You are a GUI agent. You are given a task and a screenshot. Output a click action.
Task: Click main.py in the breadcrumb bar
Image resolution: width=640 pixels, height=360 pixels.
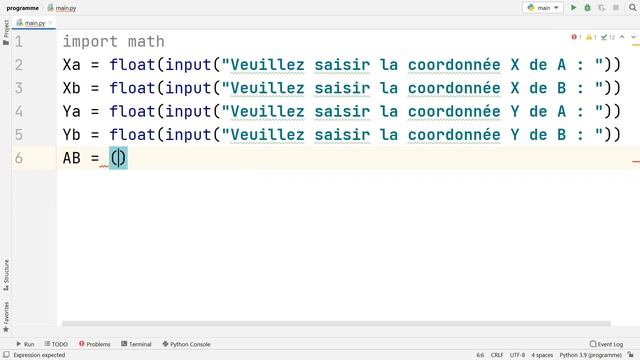pyautogui.click(x=62, y=8)
